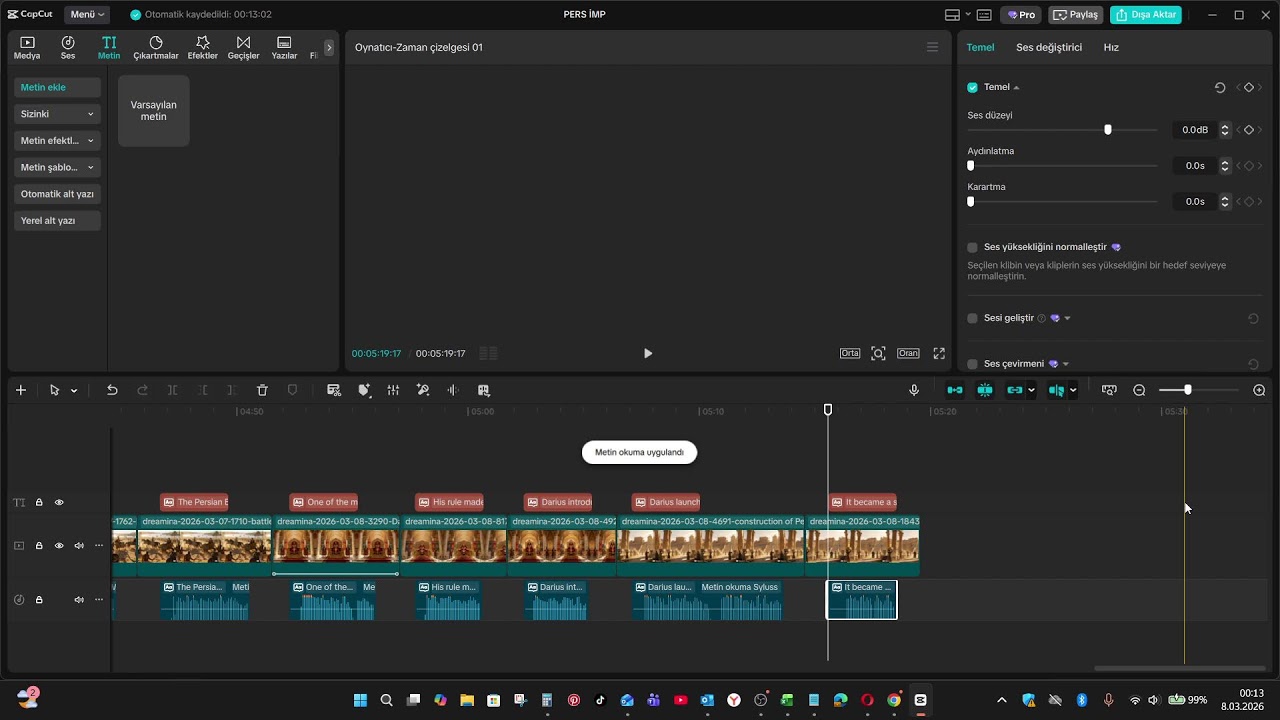Add the Varsayılan metin thumbnail
Screen dimensions: 1280x720
(154, 111)
